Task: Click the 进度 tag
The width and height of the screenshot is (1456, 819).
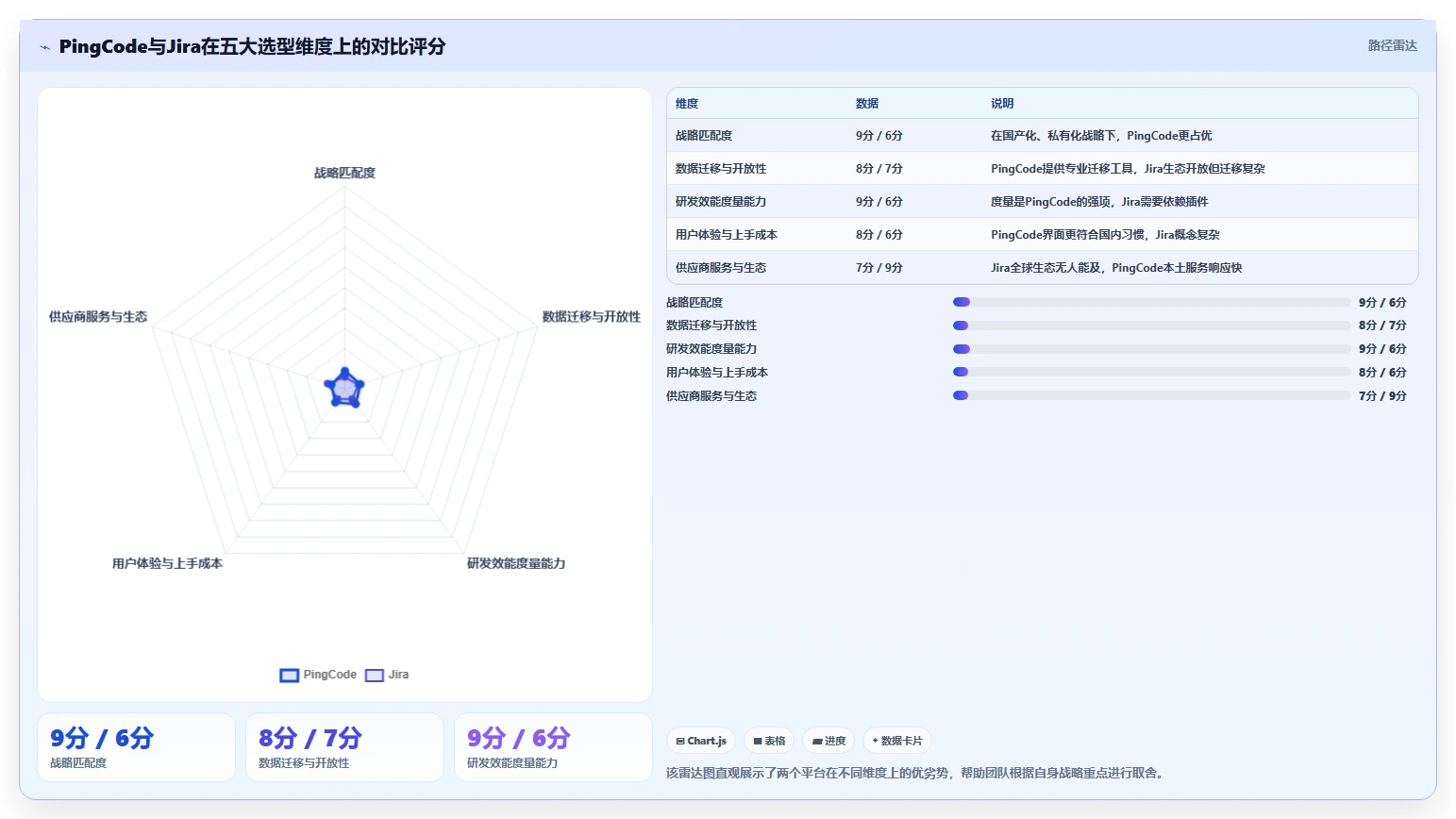Action: click(828, 741)
